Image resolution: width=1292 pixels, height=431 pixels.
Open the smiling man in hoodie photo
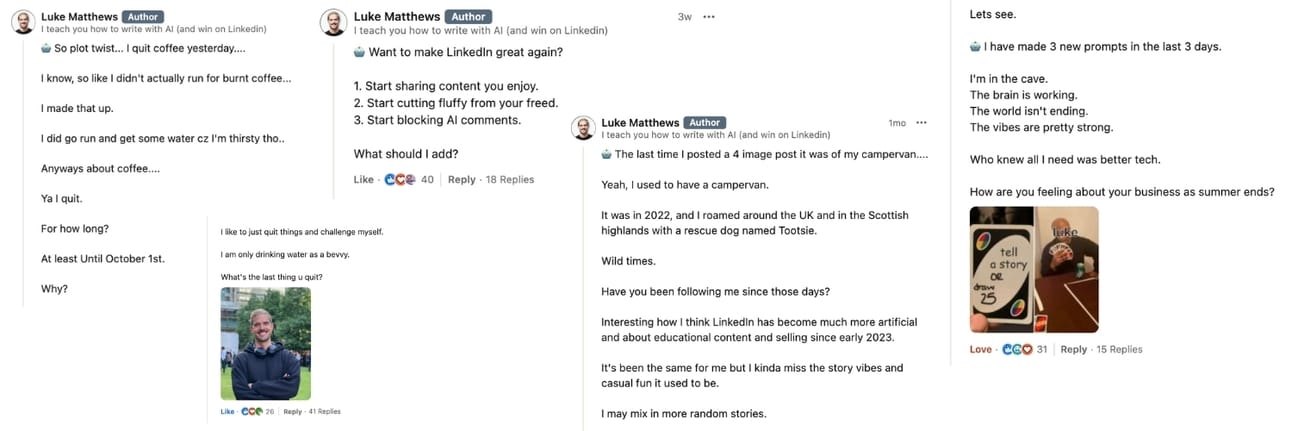point(265,343)
